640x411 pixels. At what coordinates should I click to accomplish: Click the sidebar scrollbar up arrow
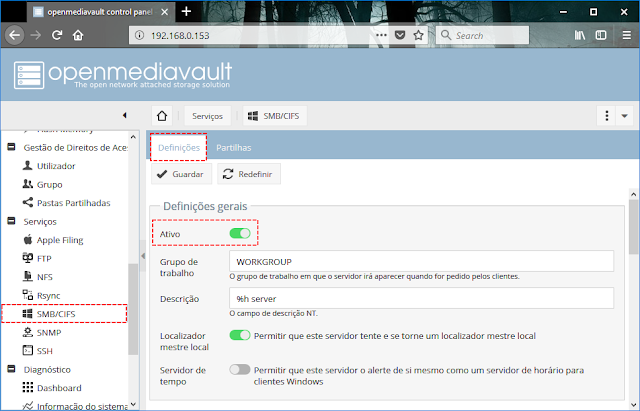click(133, 137)
